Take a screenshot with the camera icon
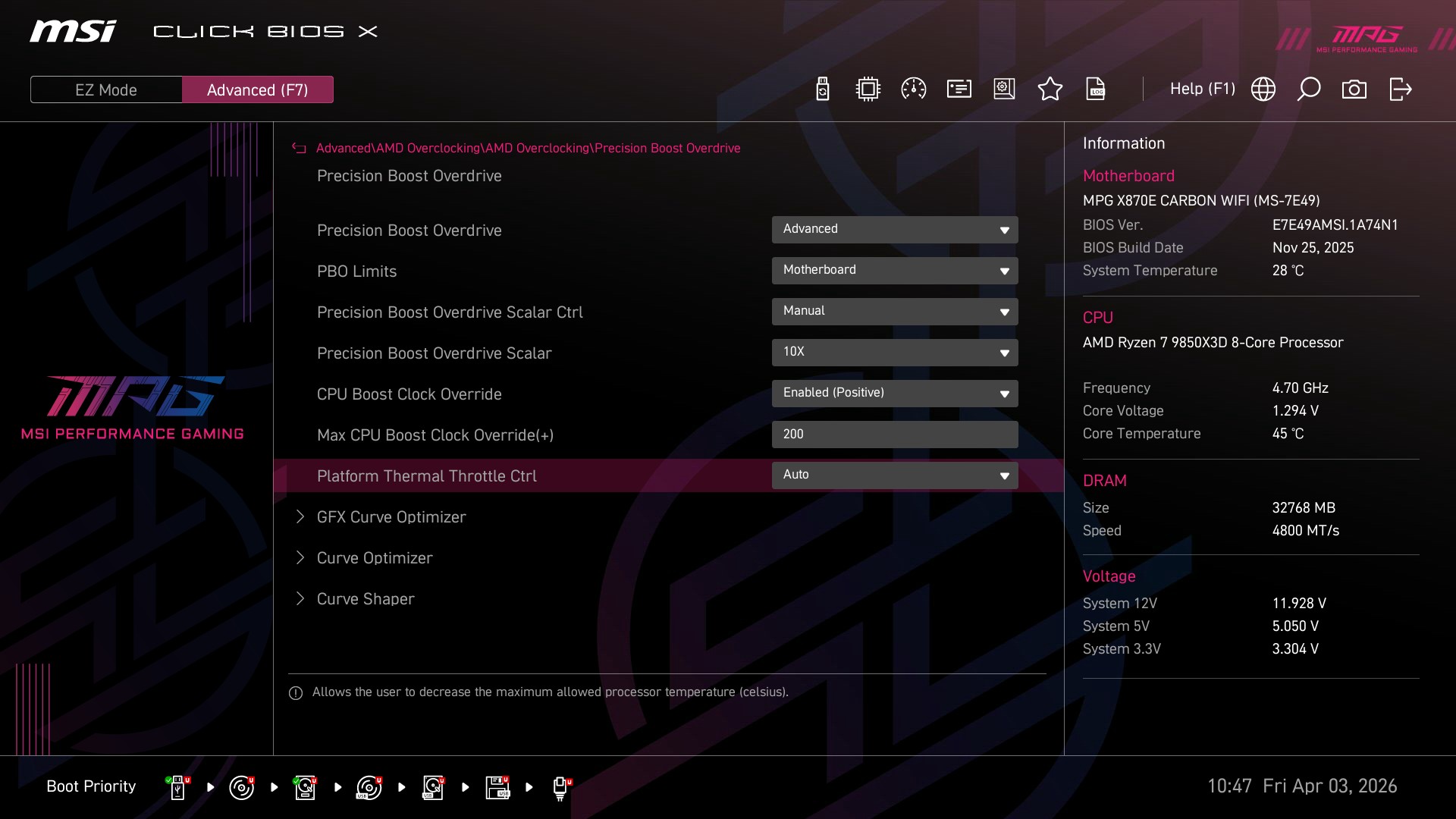The width and height of the screenshot is (1456, 819). [1354, 89]
